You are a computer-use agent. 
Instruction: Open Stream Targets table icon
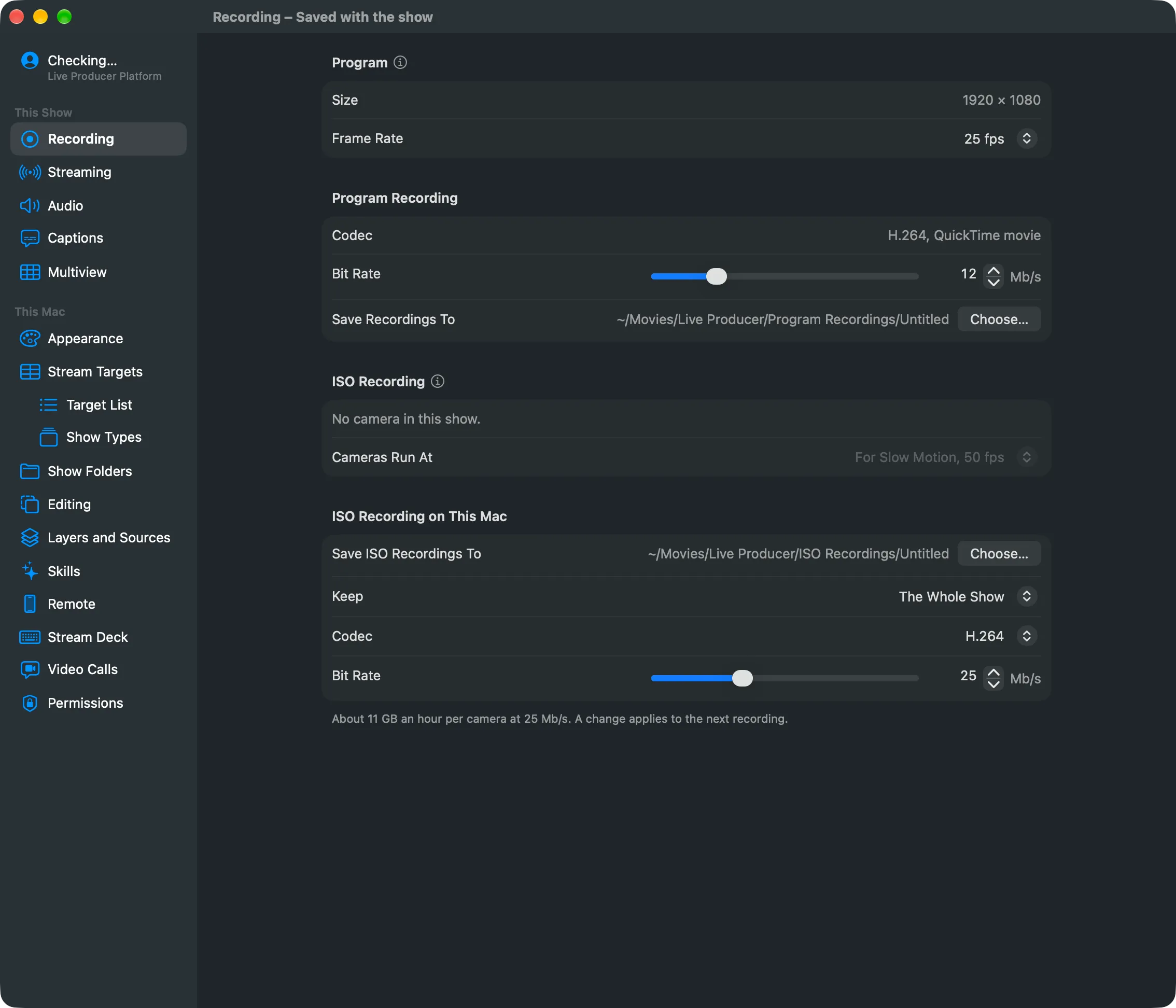point(30,372)
